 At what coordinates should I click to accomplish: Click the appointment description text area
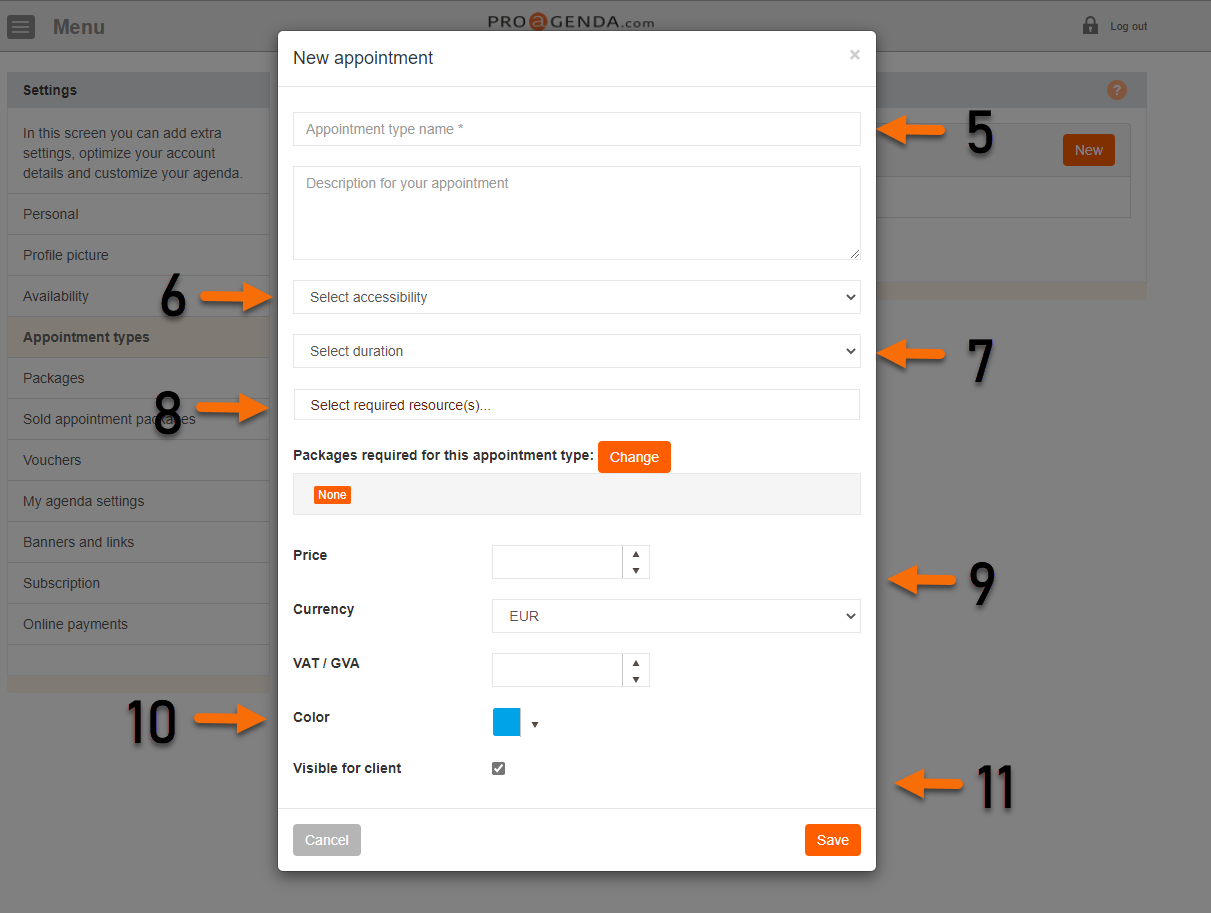(x=577, y=213)
